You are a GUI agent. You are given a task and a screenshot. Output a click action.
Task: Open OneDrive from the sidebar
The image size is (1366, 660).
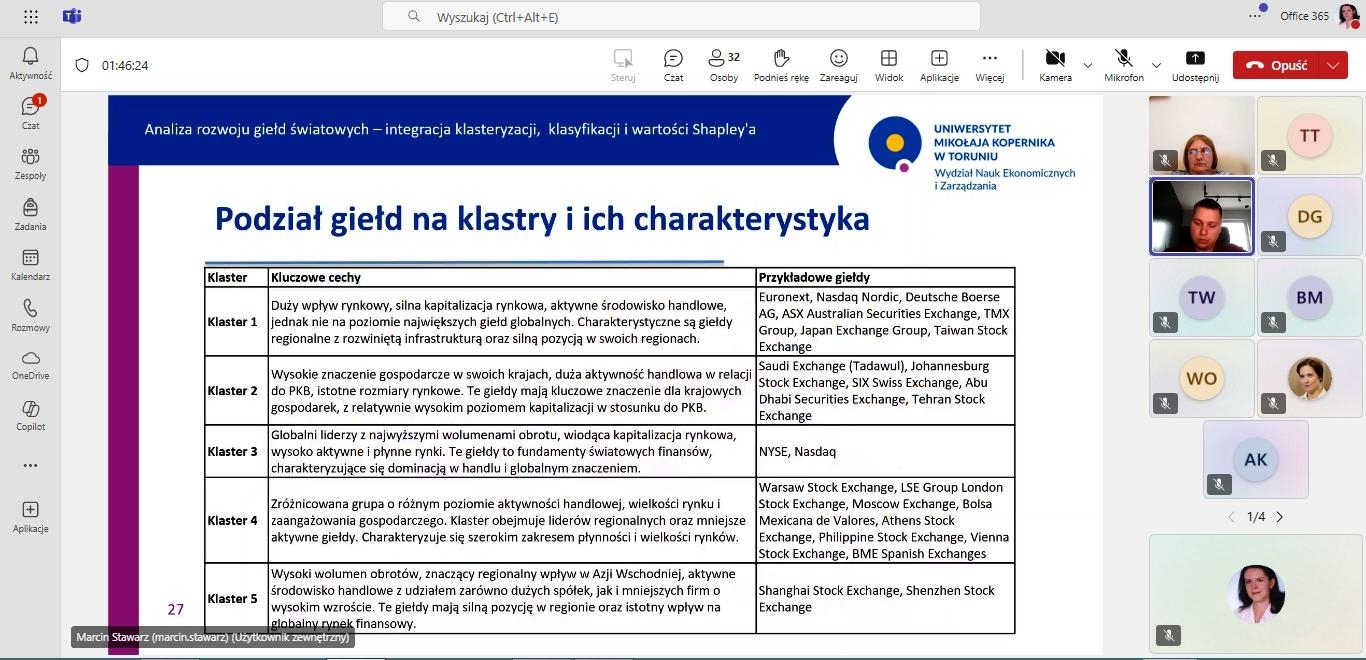[30, 364]
